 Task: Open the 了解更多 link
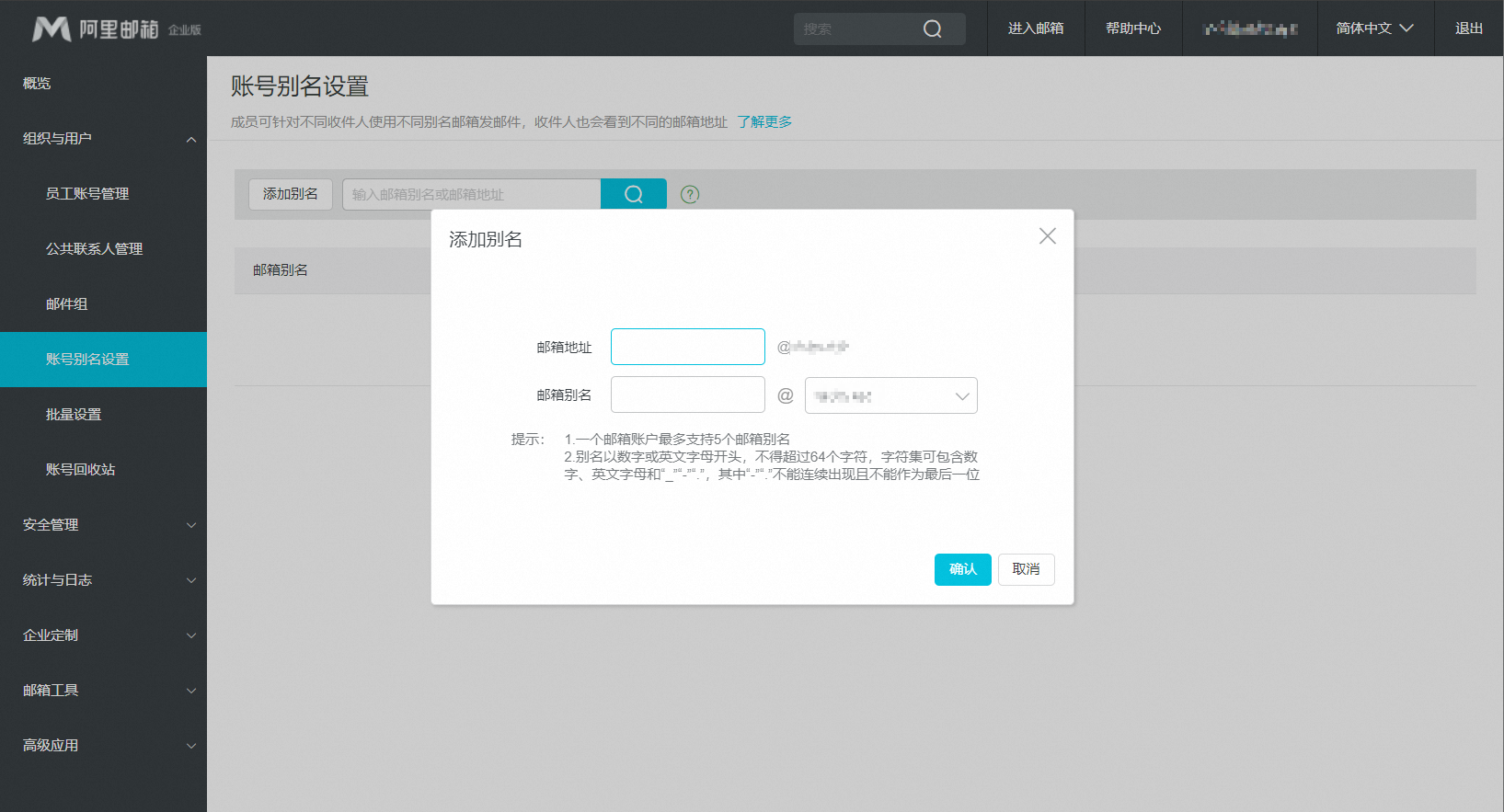(763, 122)
